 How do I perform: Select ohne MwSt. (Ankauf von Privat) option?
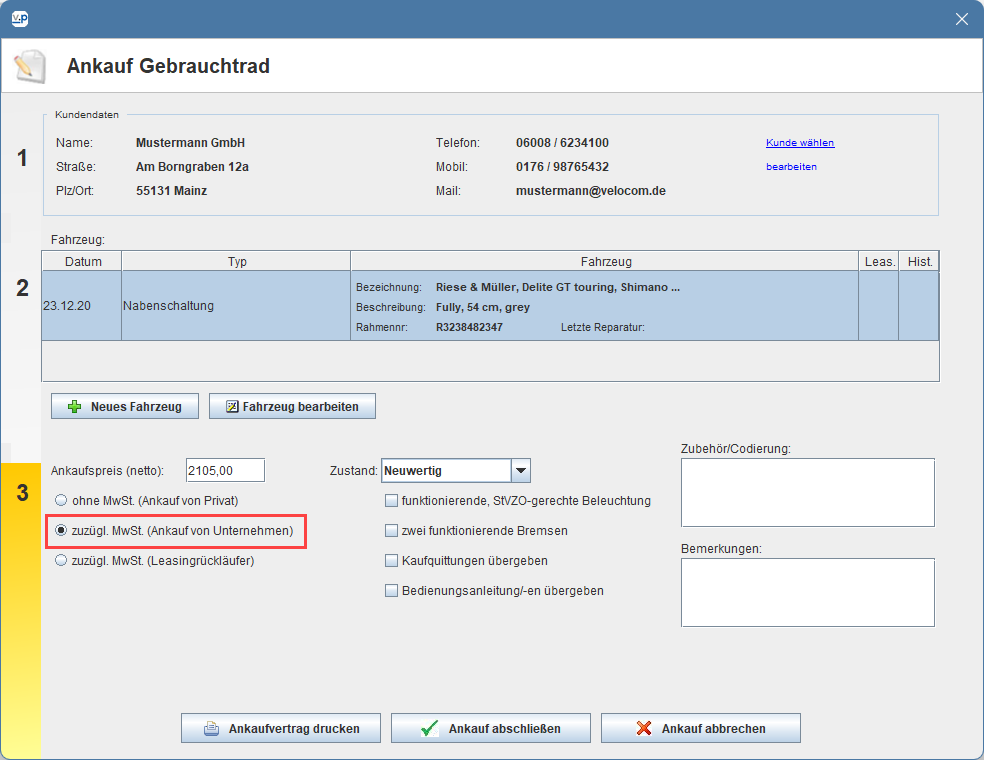(x=61, y=500)
